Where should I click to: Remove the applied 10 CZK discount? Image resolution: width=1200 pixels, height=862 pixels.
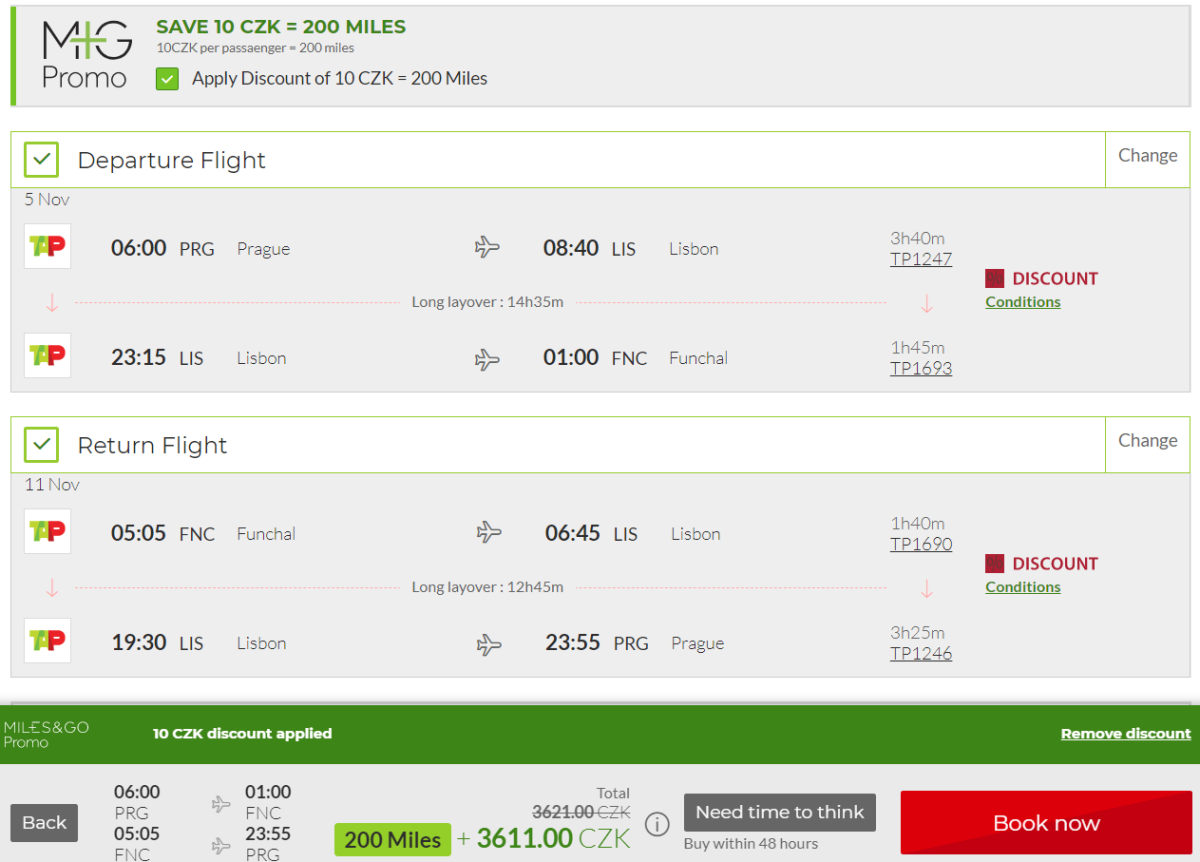(1125, 734)
